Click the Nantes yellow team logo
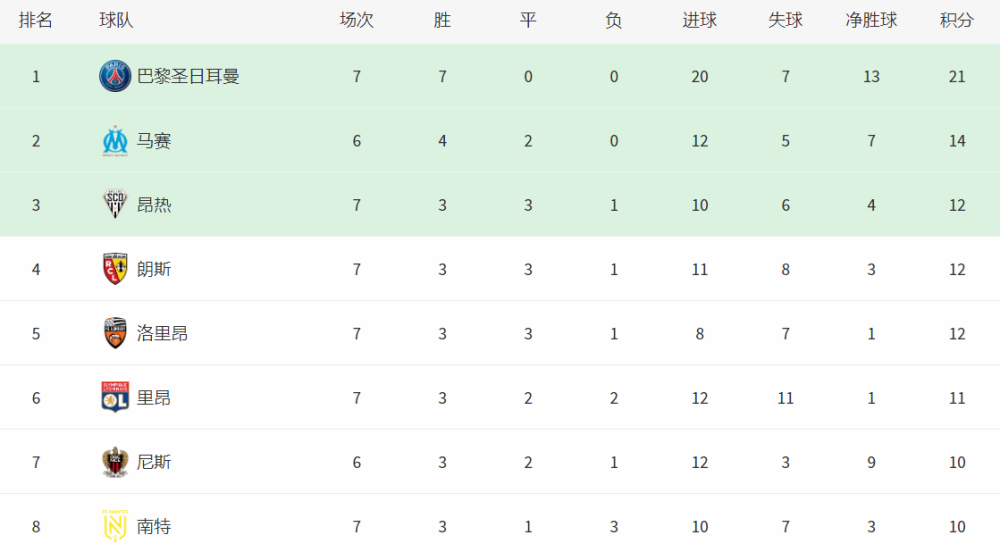The width and height of the screenshot is (1000, 552). [115, 526]
